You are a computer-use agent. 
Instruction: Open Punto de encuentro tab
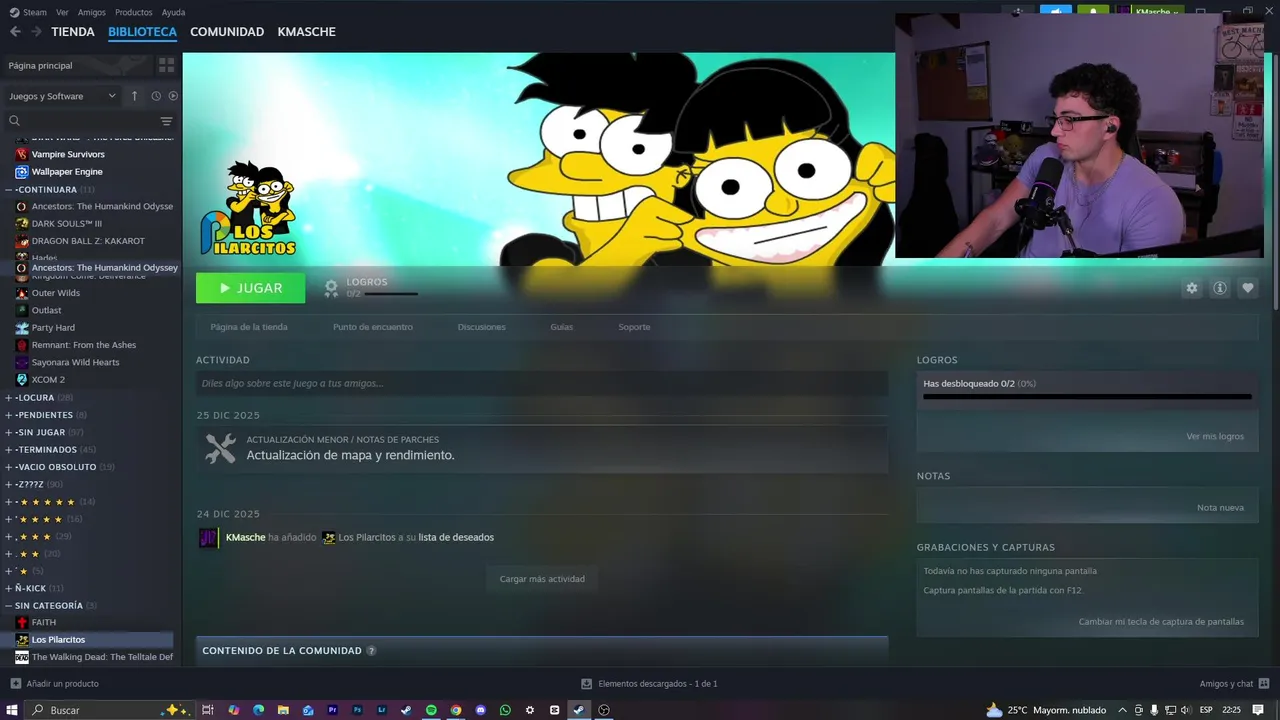pyautogui.click(x=373, y=327)
